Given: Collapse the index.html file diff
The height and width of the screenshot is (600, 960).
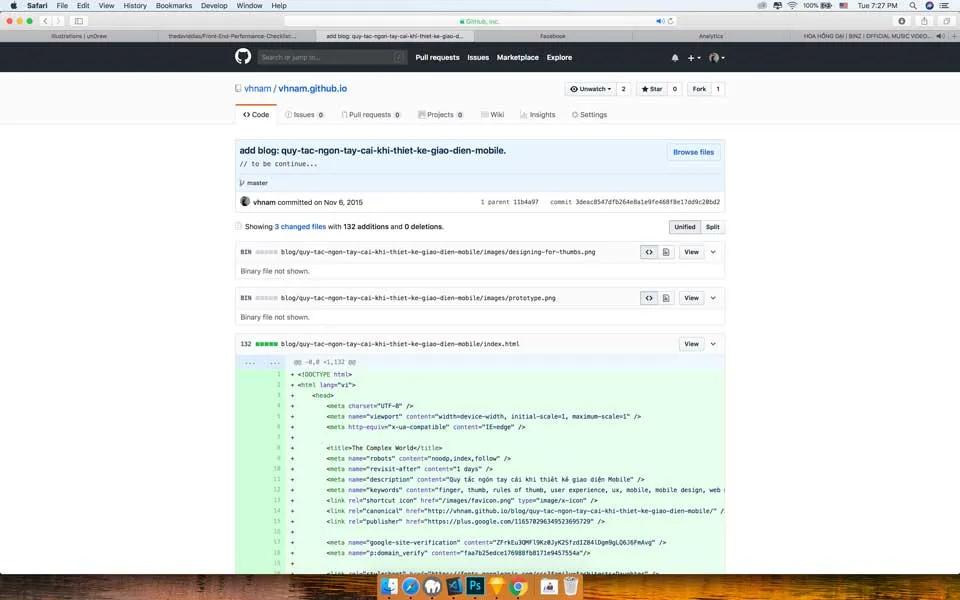Looking at the screenshot, I should 713,344.
